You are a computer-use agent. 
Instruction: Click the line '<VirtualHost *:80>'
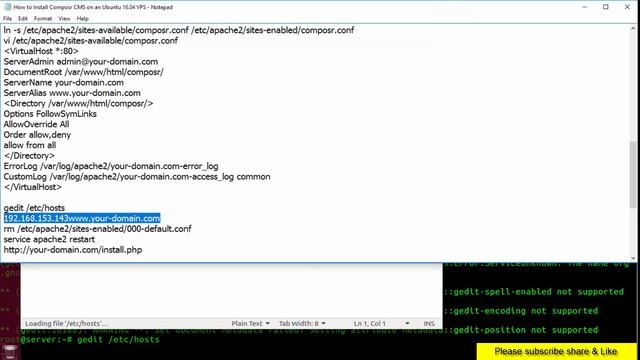click(41, 51)
